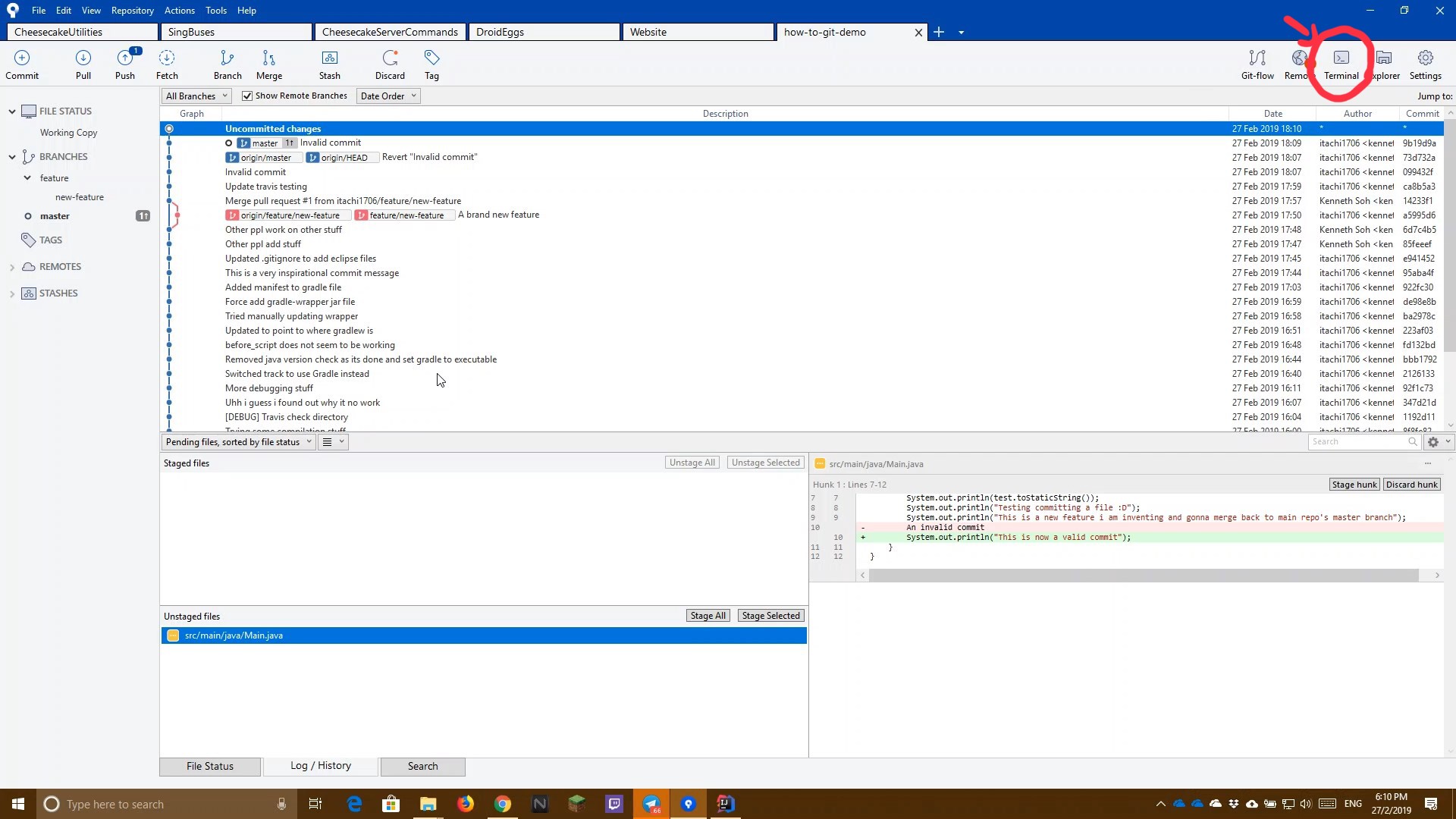
Task: Open the All Branches dropdown
Action: [195, 95]
